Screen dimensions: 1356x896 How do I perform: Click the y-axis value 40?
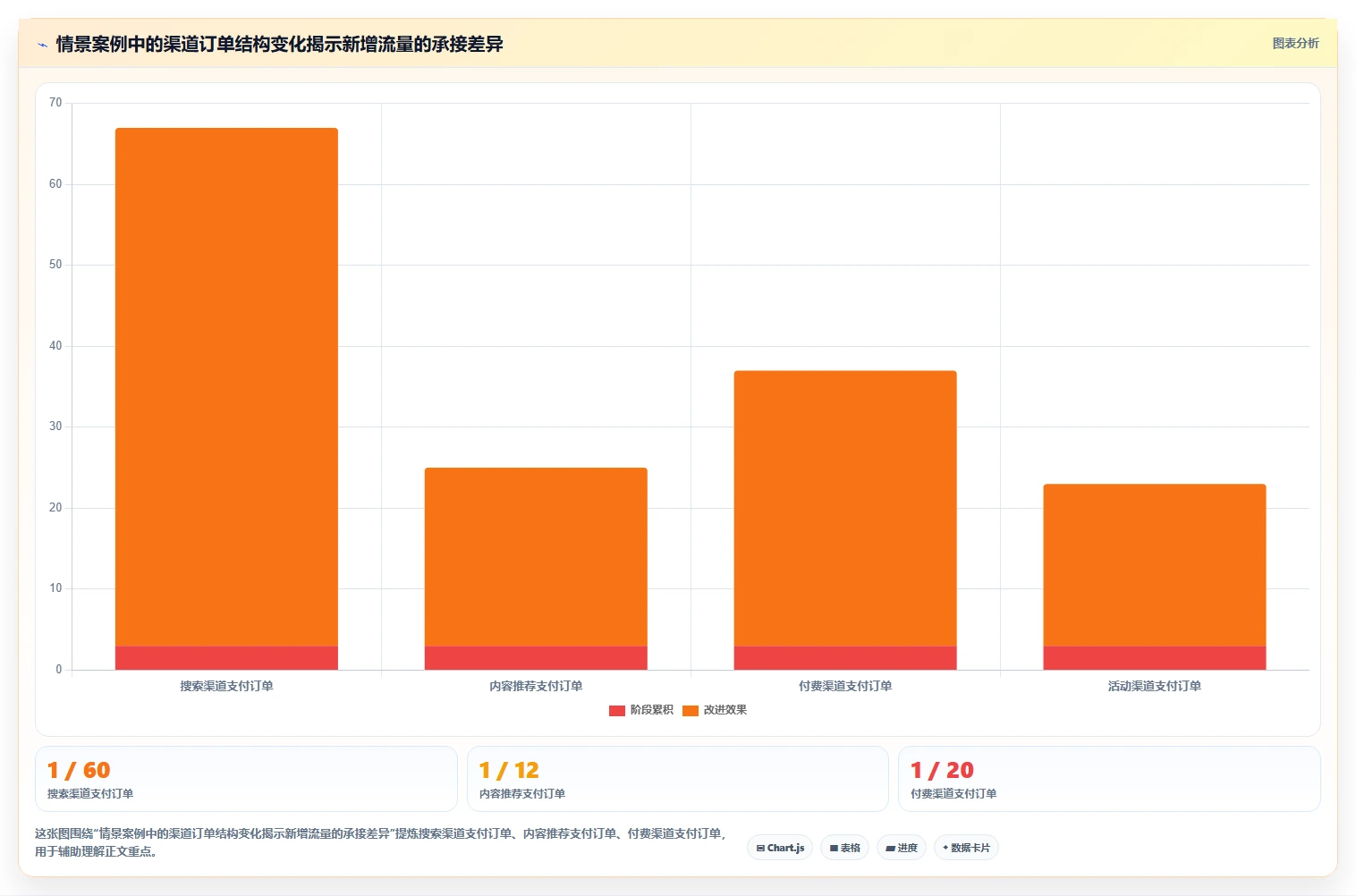(x=55, y=346)
